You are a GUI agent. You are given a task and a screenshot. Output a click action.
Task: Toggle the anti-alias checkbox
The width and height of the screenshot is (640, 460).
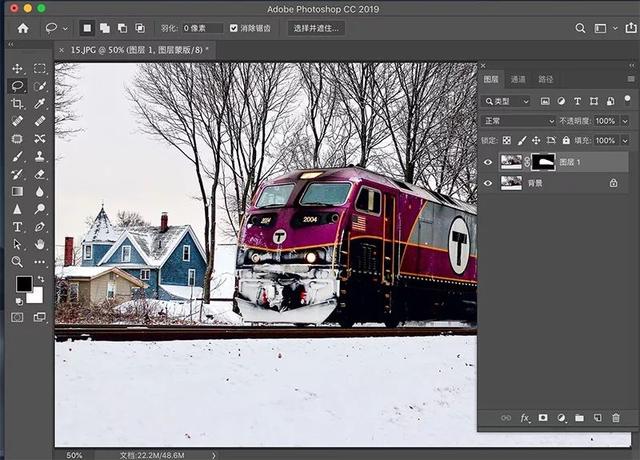[x=233, y=28]
